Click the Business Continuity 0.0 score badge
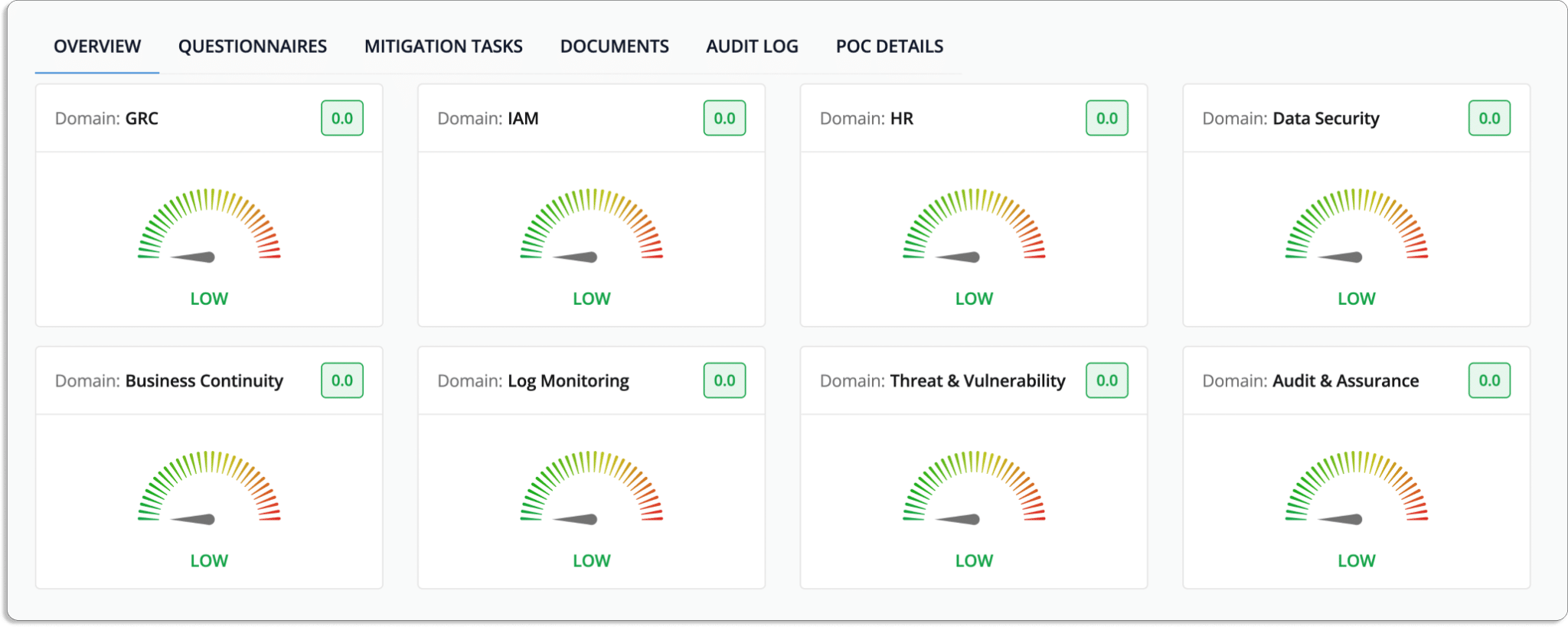The height and width of the screenshot is (627, 1568). tap(342, 380)
